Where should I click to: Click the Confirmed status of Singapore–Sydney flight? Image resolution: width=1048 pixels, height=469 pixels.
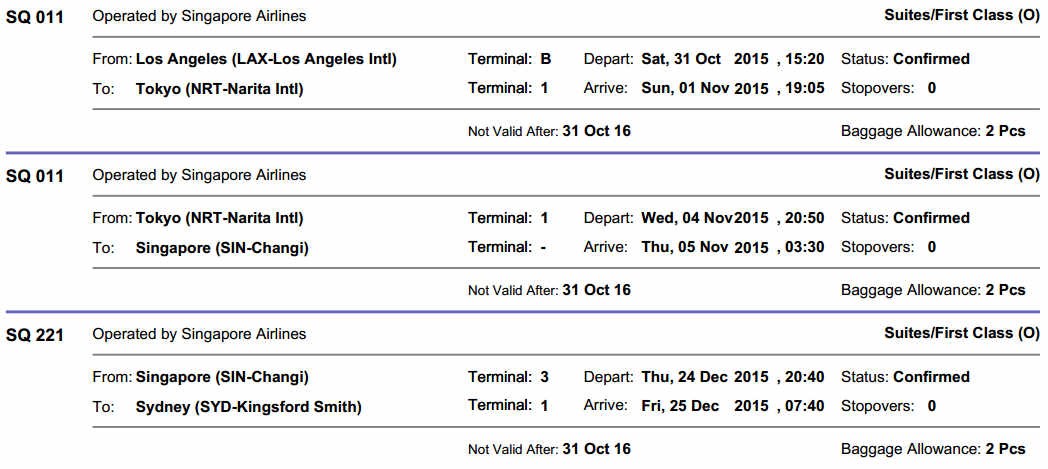pos(931,377)
